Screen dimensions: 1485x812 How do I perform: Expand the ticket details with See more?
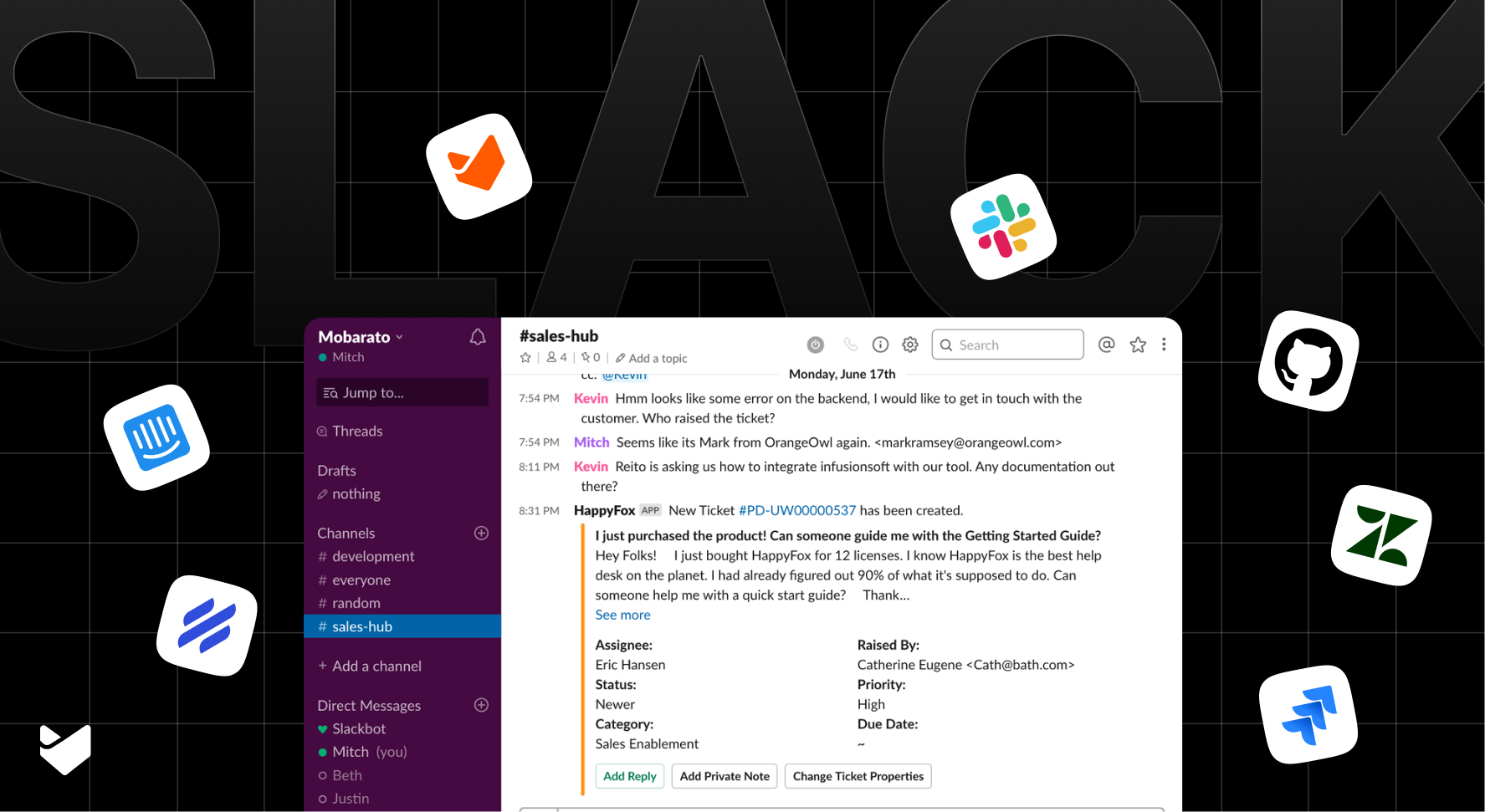(x=622, y=615)
